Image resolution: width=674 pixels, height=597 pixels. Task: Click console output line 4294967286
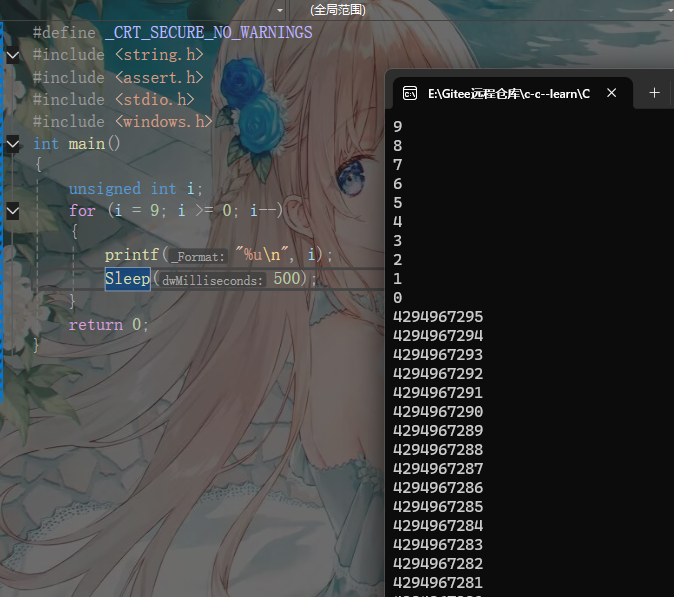coord(438,488)
